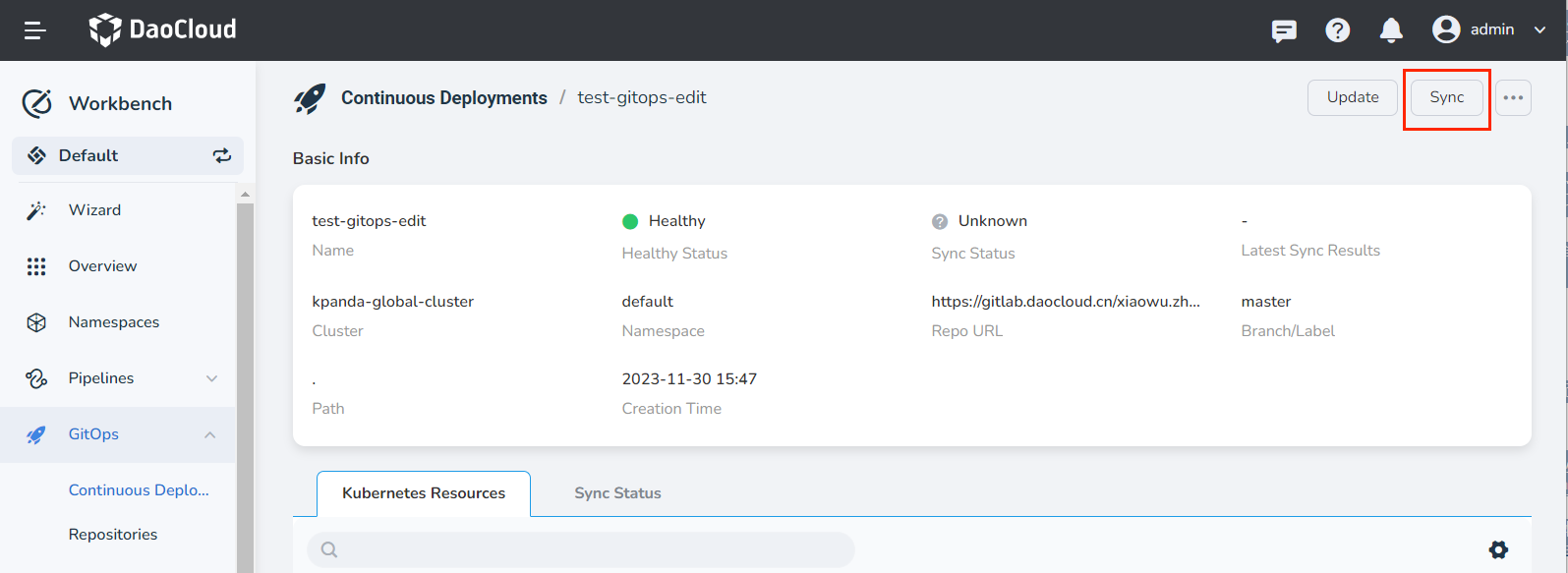Go to Continuous Deployments breadcrumb
This screenshot has height=573, width=1568.
tap(443, 97)
